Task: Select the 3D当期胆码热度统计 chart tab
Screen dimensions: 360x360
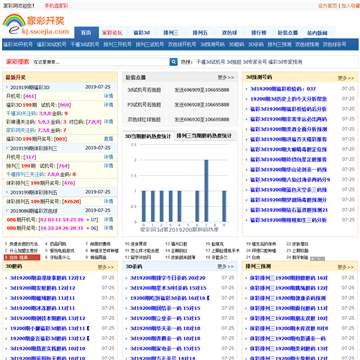Action: point(148,136)
